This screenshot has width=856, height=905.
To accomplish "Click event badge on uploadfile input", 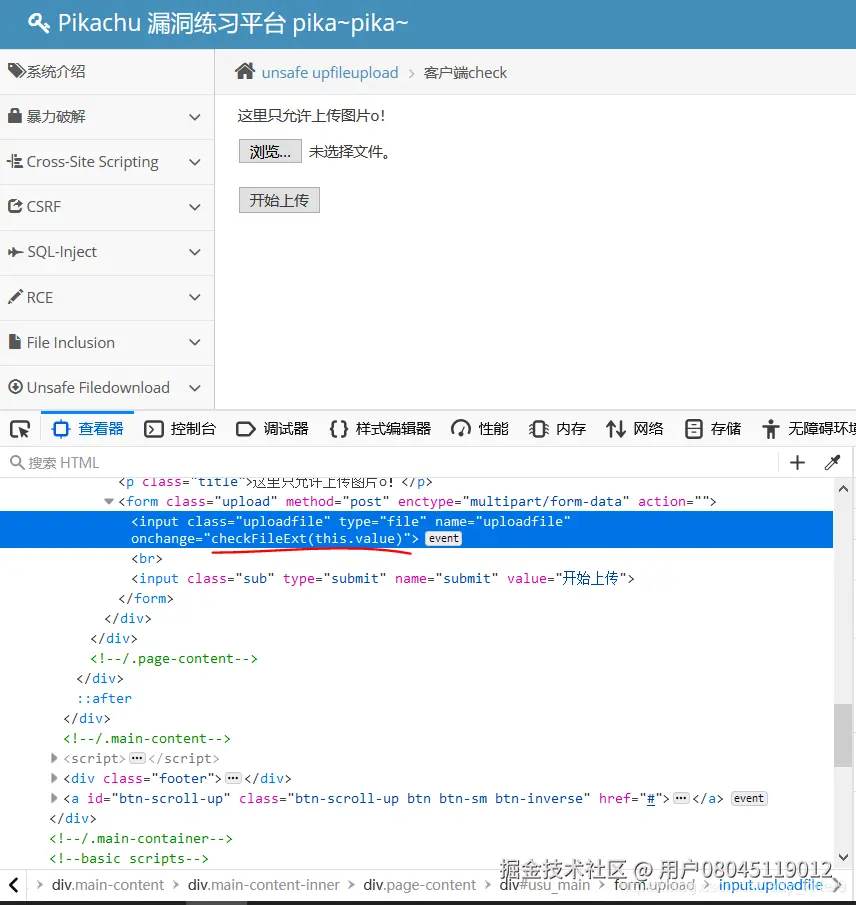I will point(443,538).
